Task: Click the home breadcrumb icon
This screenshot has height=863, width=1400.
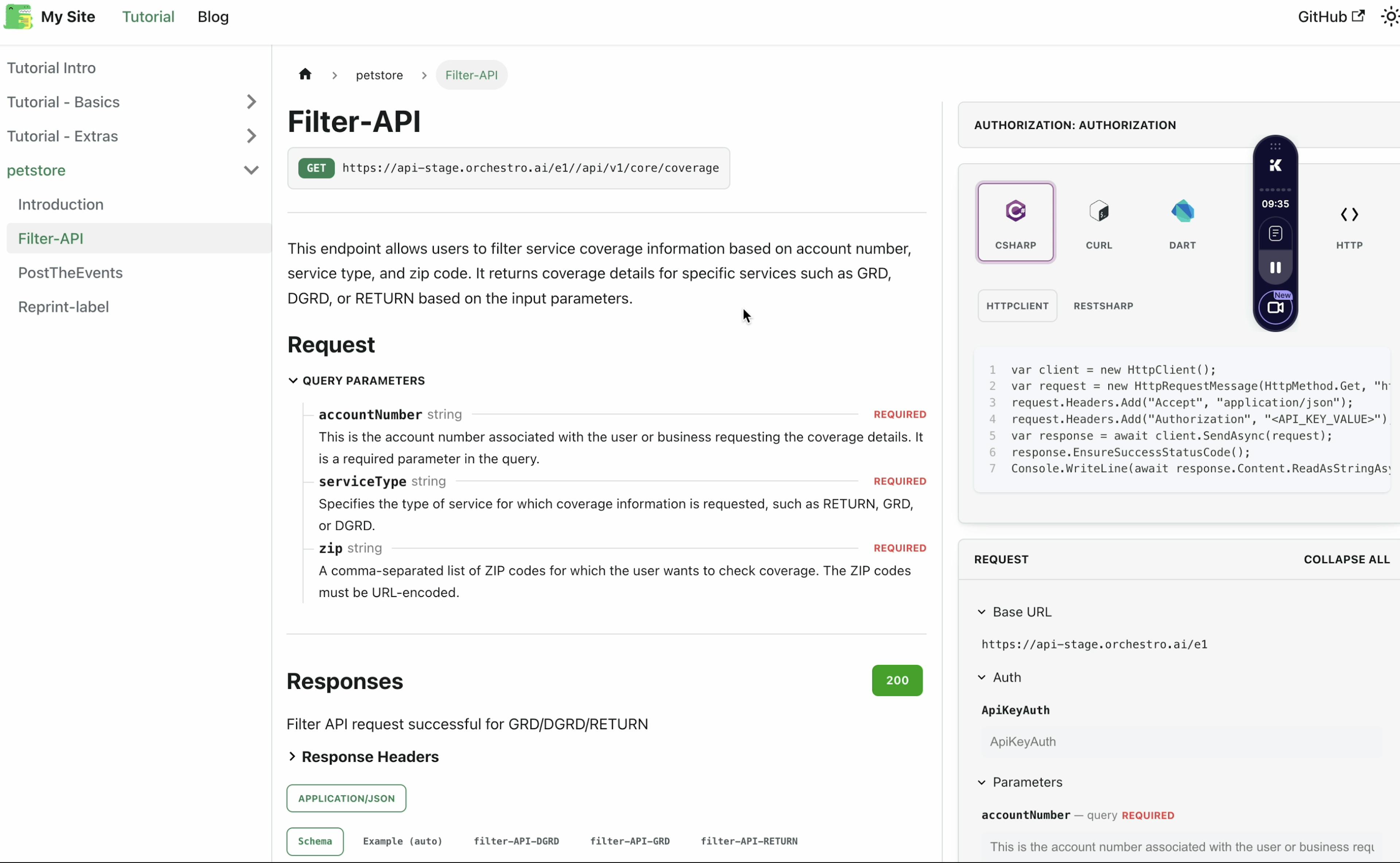Action: click(305, 75)
